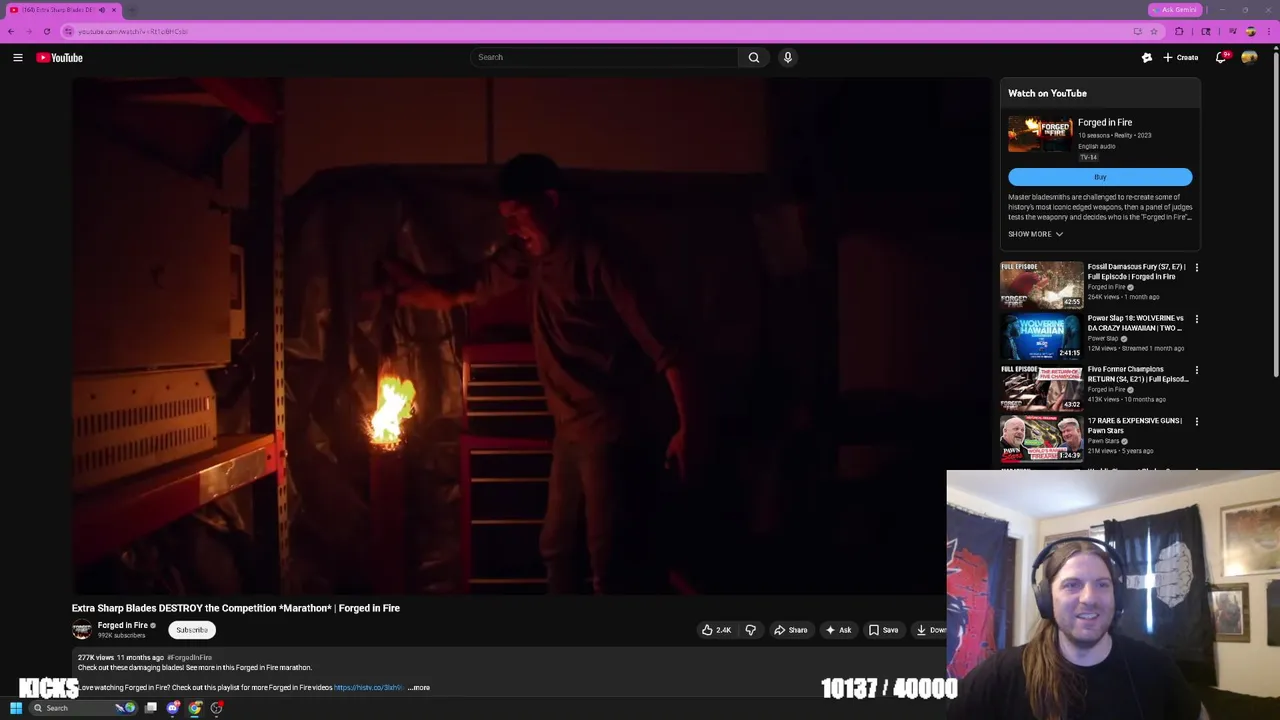Reload the page with the refresh icon
The image size is (1280, 720).
[46, 31]
